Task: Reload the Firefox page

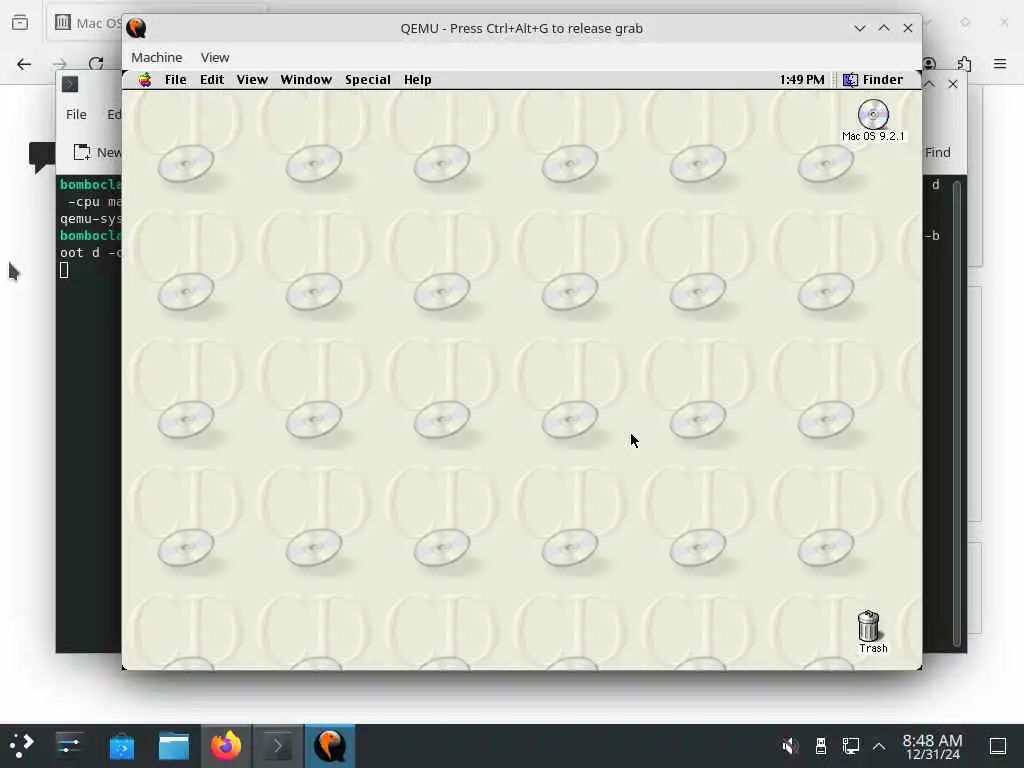Action: [97, 64]
